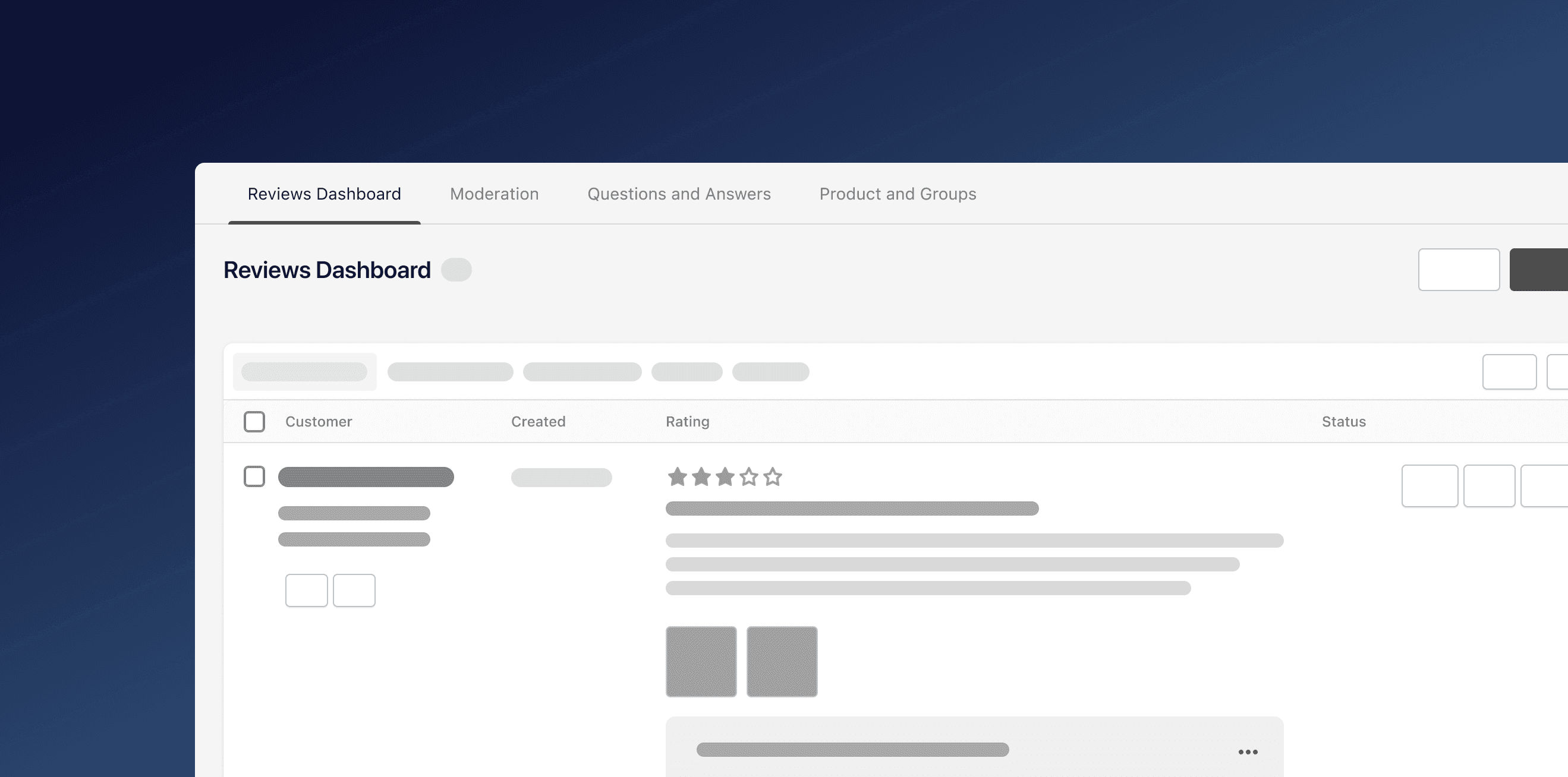The width and height of the screenshot is (1568, 777).
Task: Click the fifth empty rating star
Action: [x=773, y=477]
